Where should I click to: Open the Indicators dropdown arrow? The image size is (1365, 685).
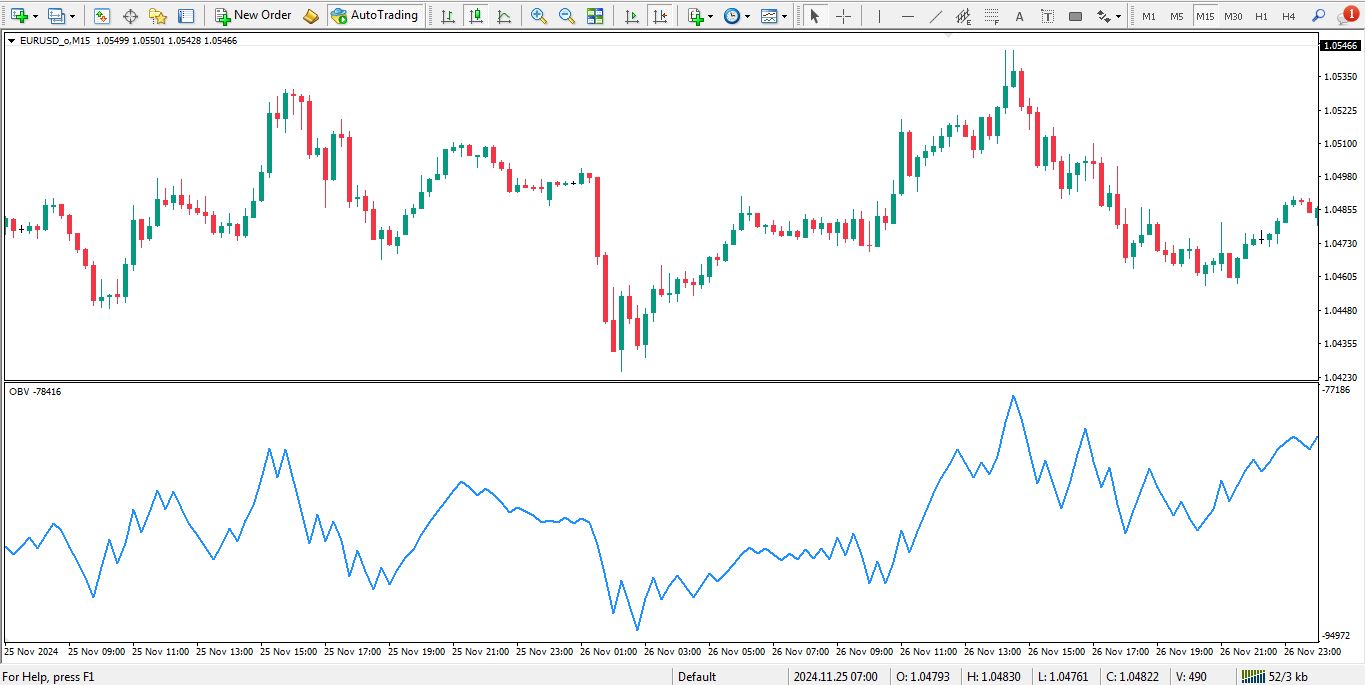(711, 16)
